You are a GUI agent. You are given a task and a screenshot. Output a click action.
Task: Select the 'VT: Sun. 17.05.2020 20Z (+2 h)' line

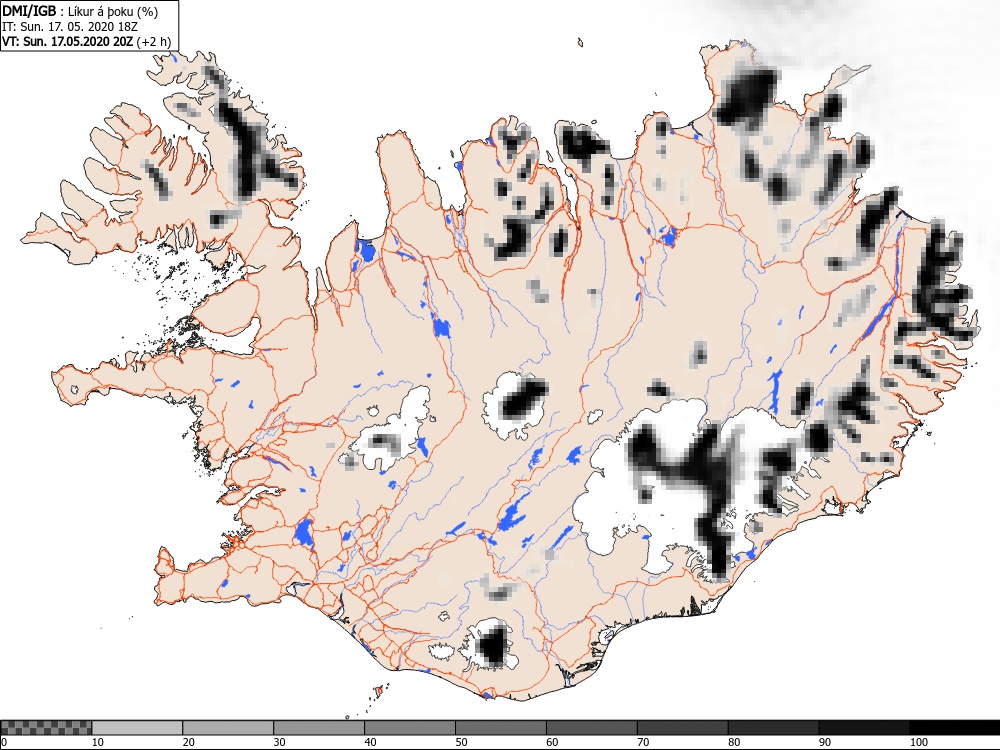[87, 42]
